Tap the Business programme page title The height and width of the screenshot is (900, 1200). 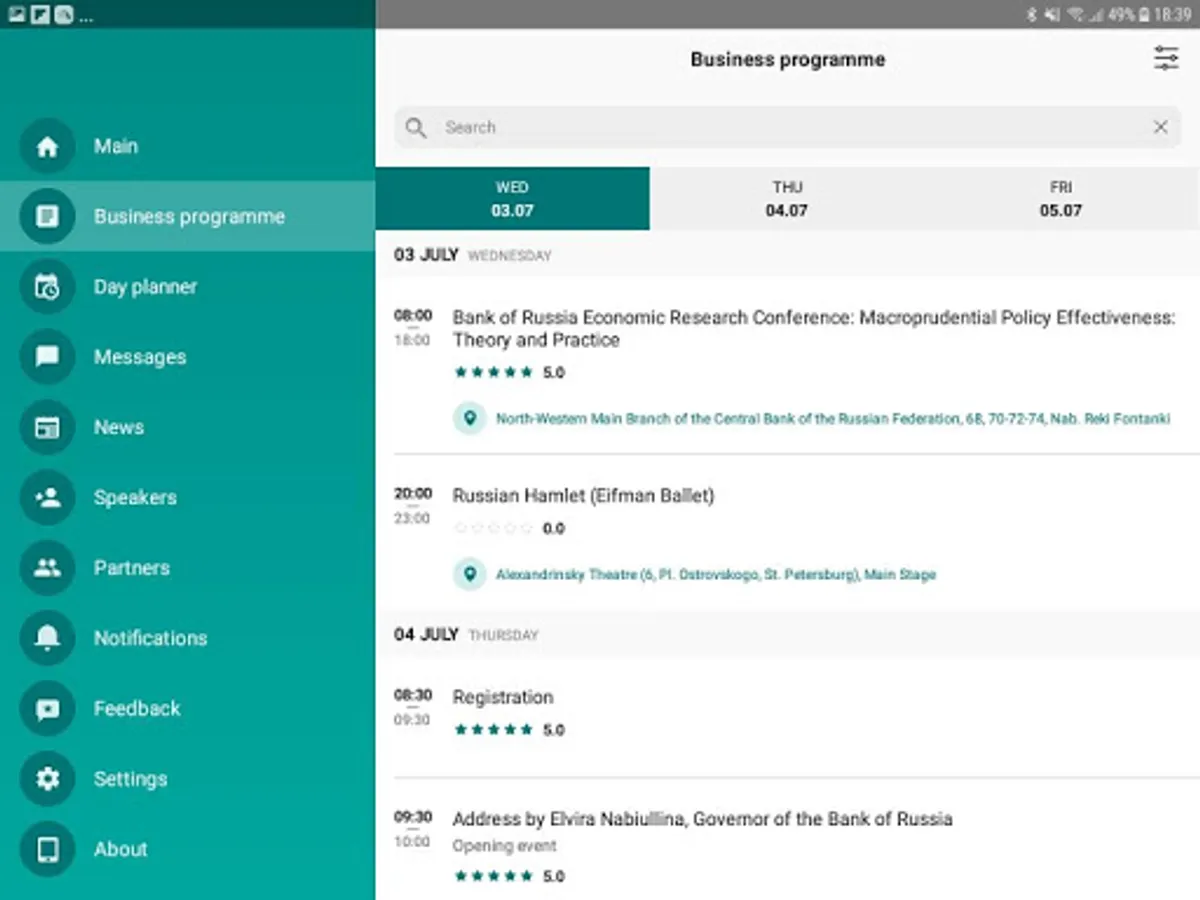tap(787, 59)
